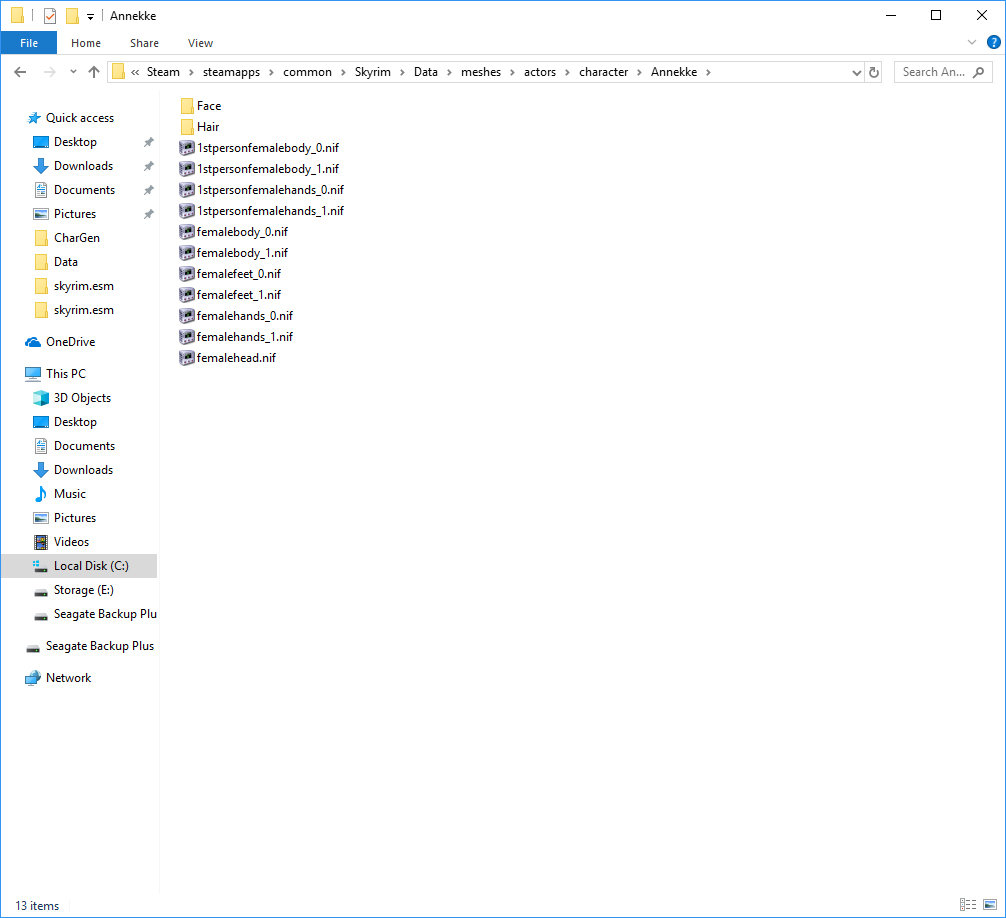Navigate to Data breadcrumb in address bar
1006x918 pixels.
point(425,72)
